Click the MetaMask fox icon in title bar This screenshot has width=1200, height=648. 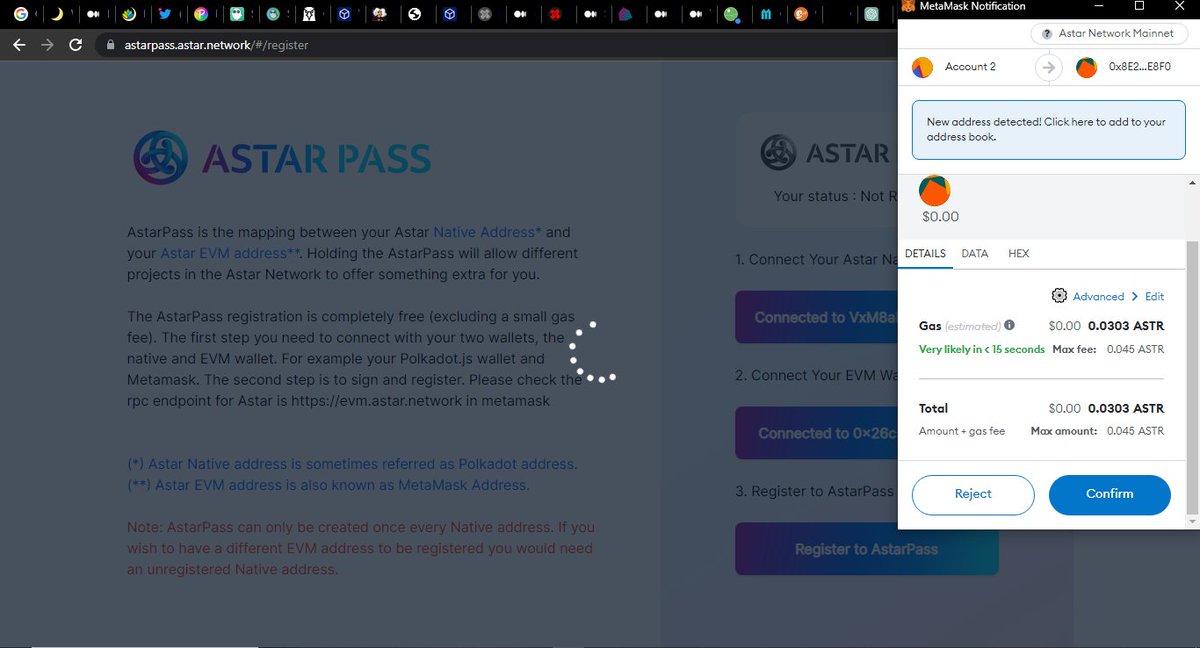point(908,6)
